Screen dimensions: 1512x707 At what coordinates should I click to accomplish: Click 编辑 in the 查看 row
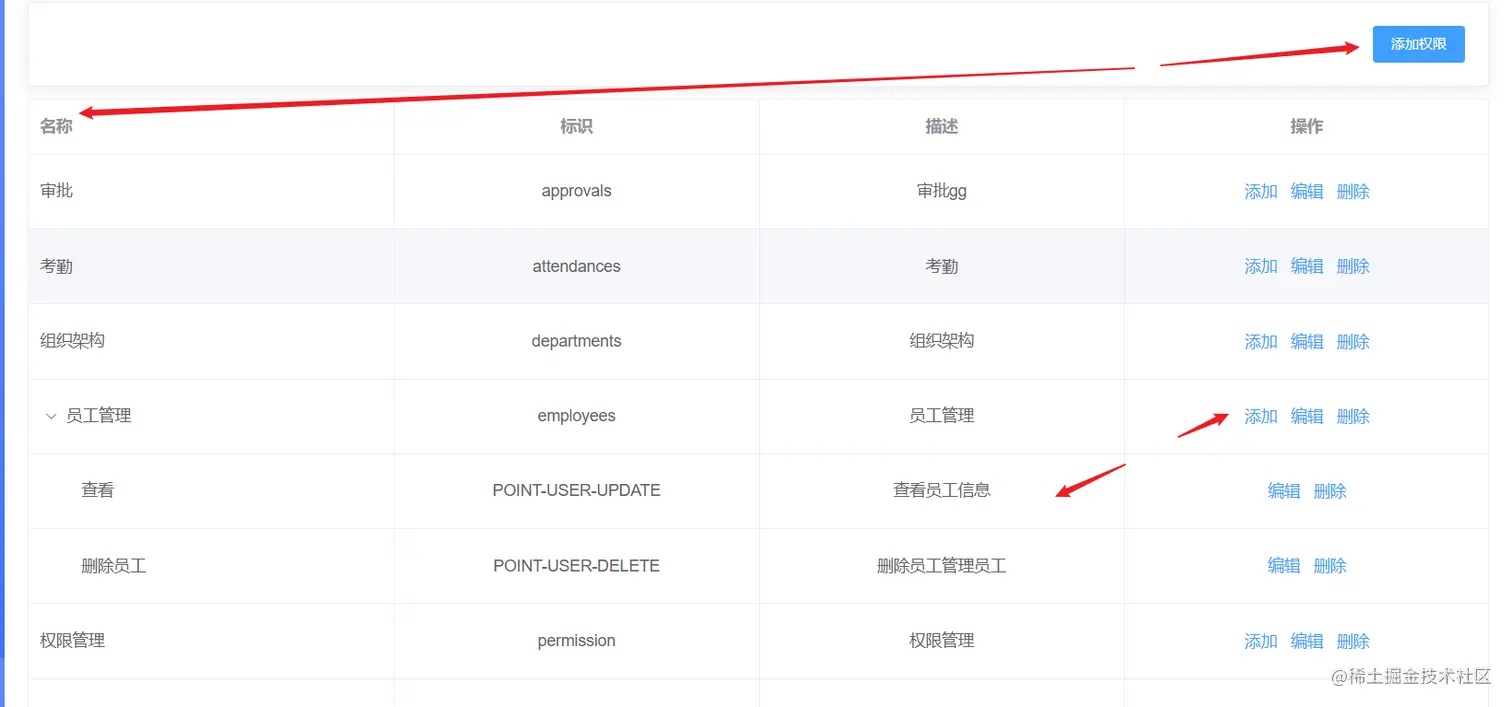pos(1284,490)
